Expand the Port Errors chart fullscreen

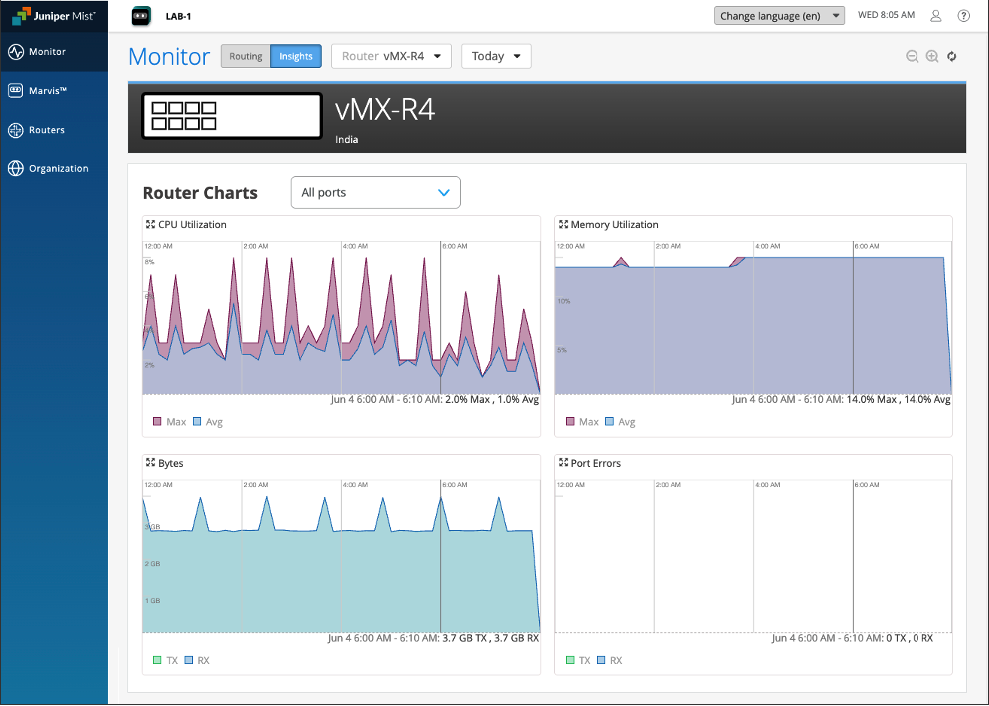[563, 464]
